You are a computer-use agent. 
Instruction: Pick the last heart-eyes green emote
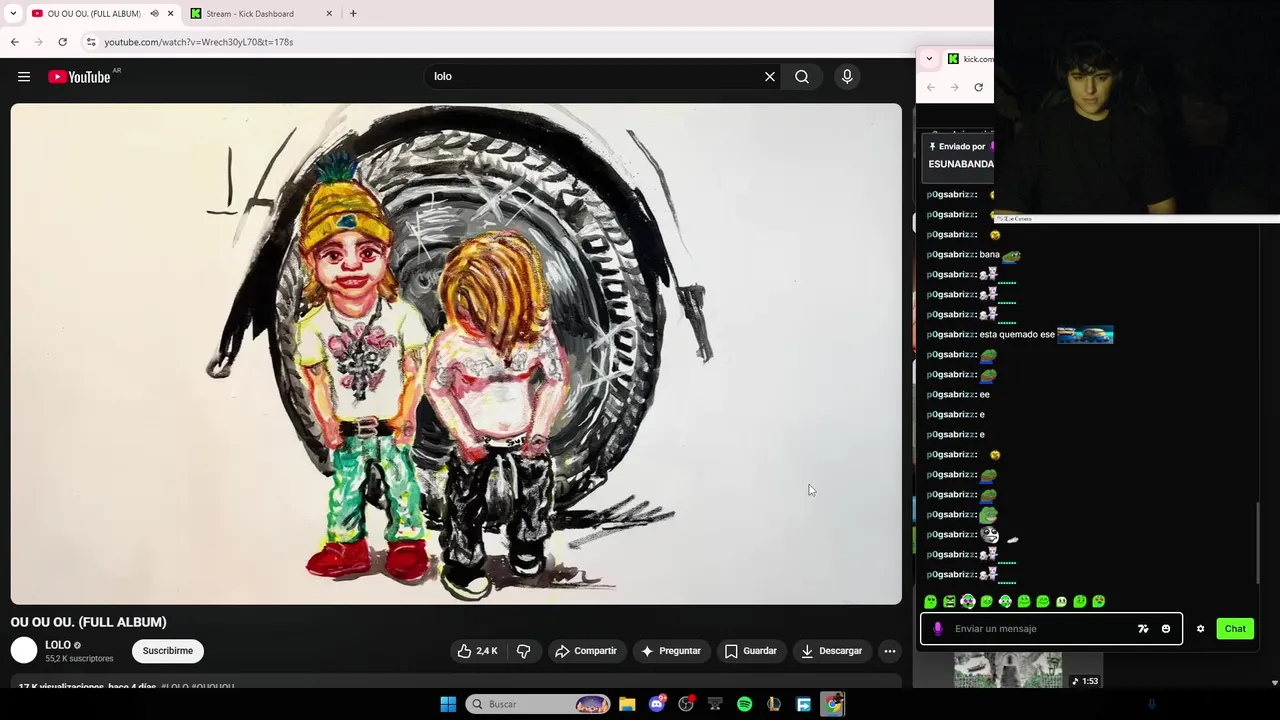(x=1098, y=602)
